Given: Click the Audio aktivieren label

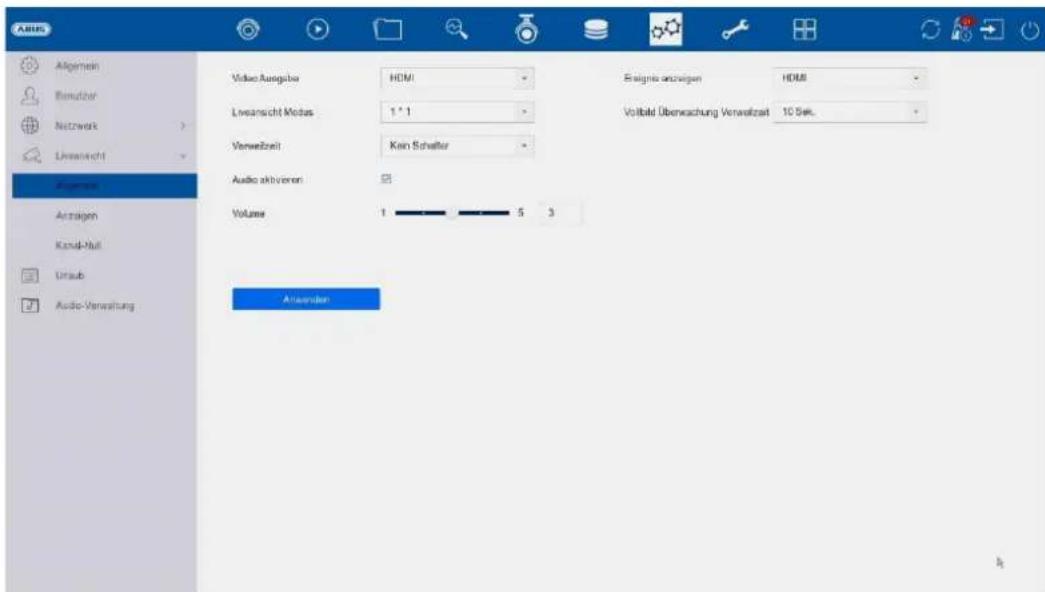Looking at the screenshot, I should [x=267, y=179].
